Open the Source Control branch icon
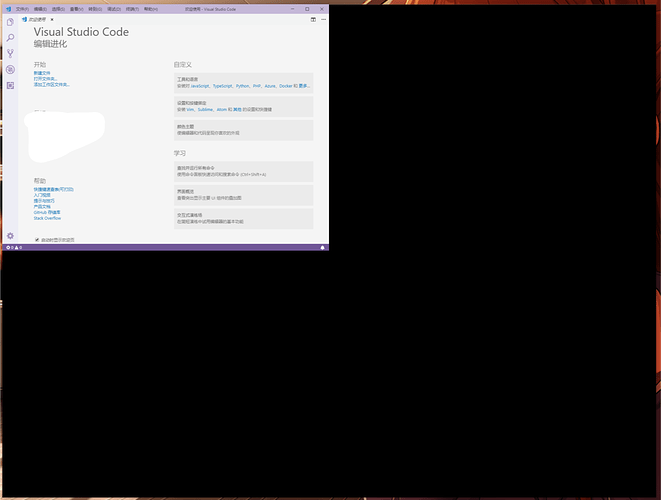 pyautogui.click(x=10, y=54)
